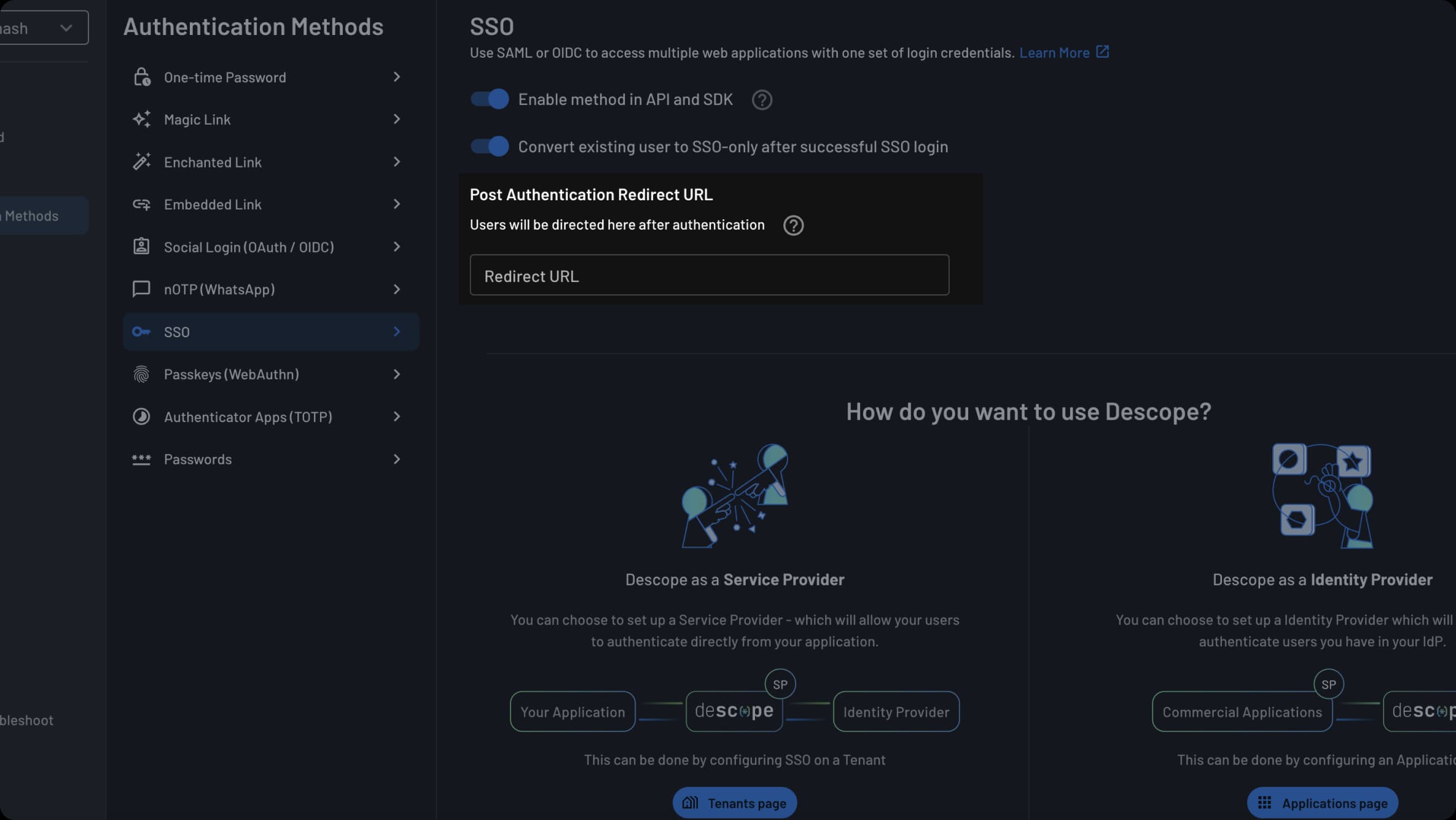The height and width of the screenshot is (820, 1456).
Task: Click the Your Application diagram box
Action: 573,711
